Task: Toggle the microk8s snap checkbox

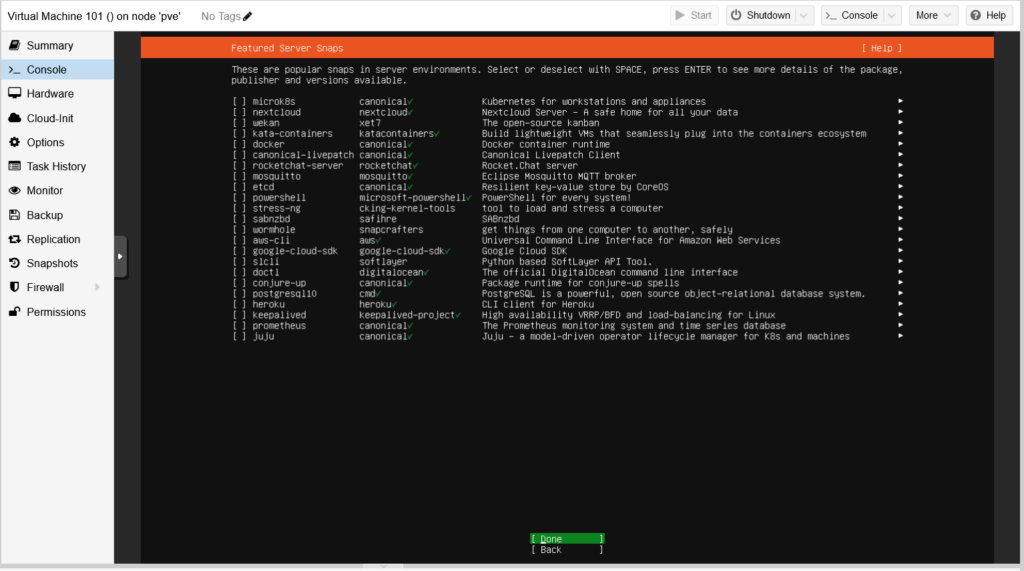Action: tap(239, 102)
